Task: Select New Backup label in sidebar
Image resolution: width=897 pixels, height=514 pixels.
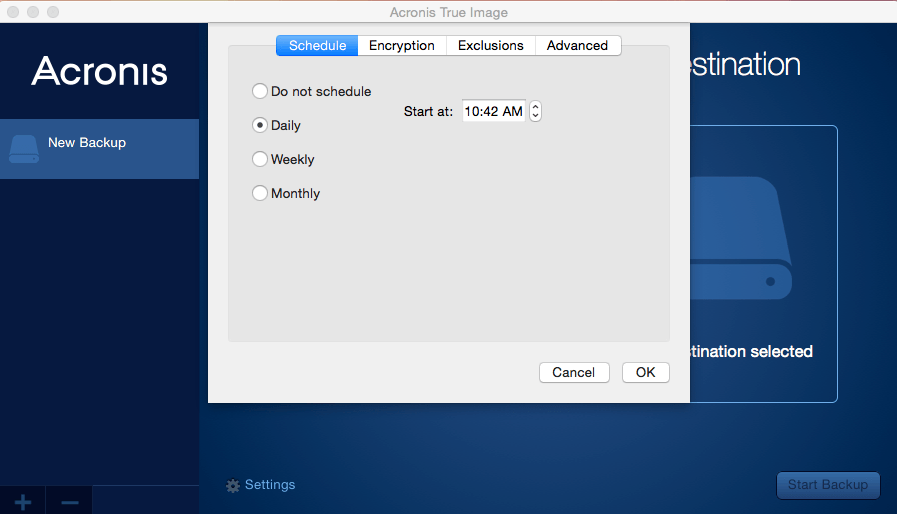Action: coord(87,143)
